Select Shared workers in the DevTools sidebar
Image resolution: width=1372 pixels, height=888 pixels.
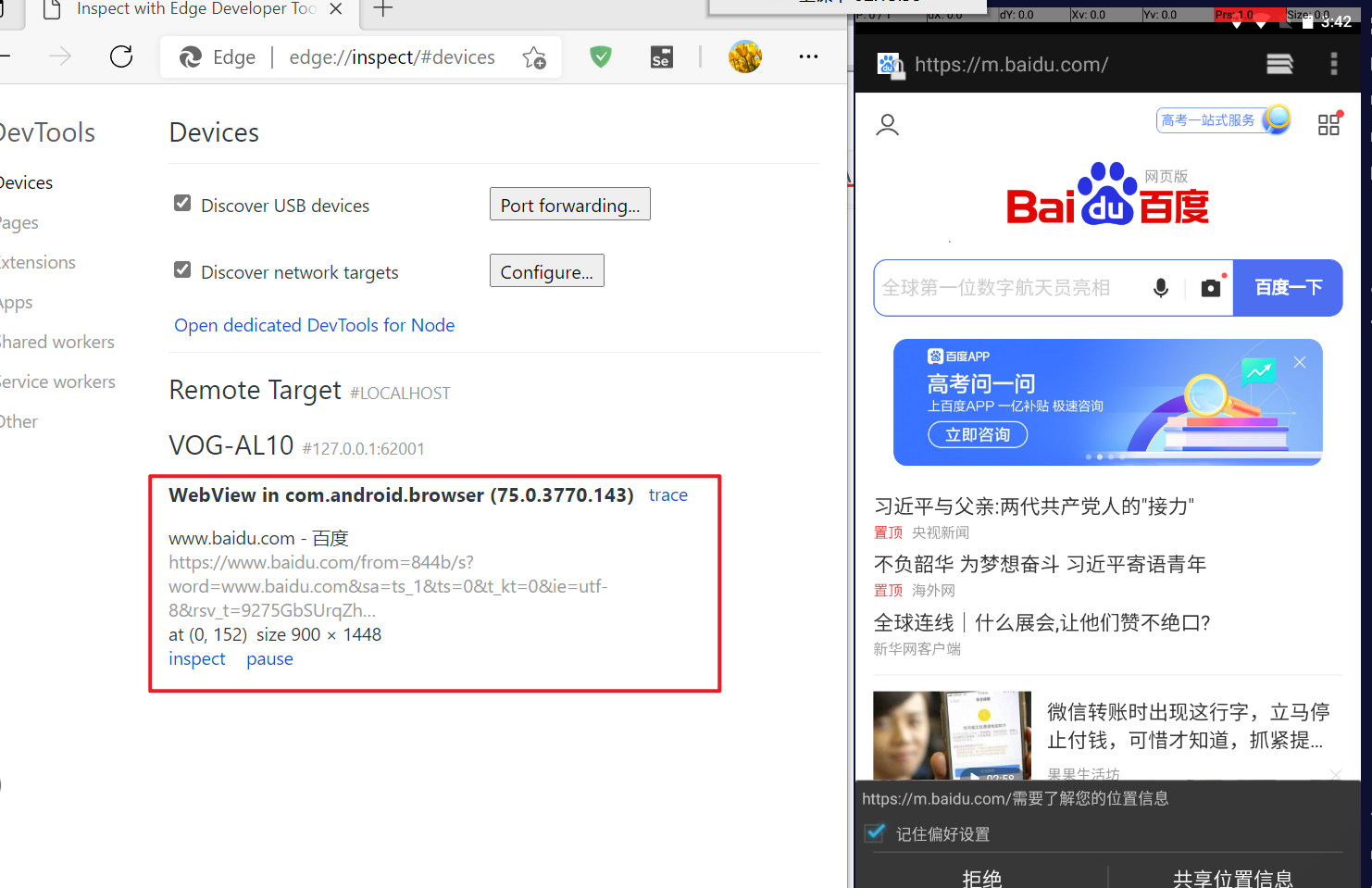pos(57,342)
